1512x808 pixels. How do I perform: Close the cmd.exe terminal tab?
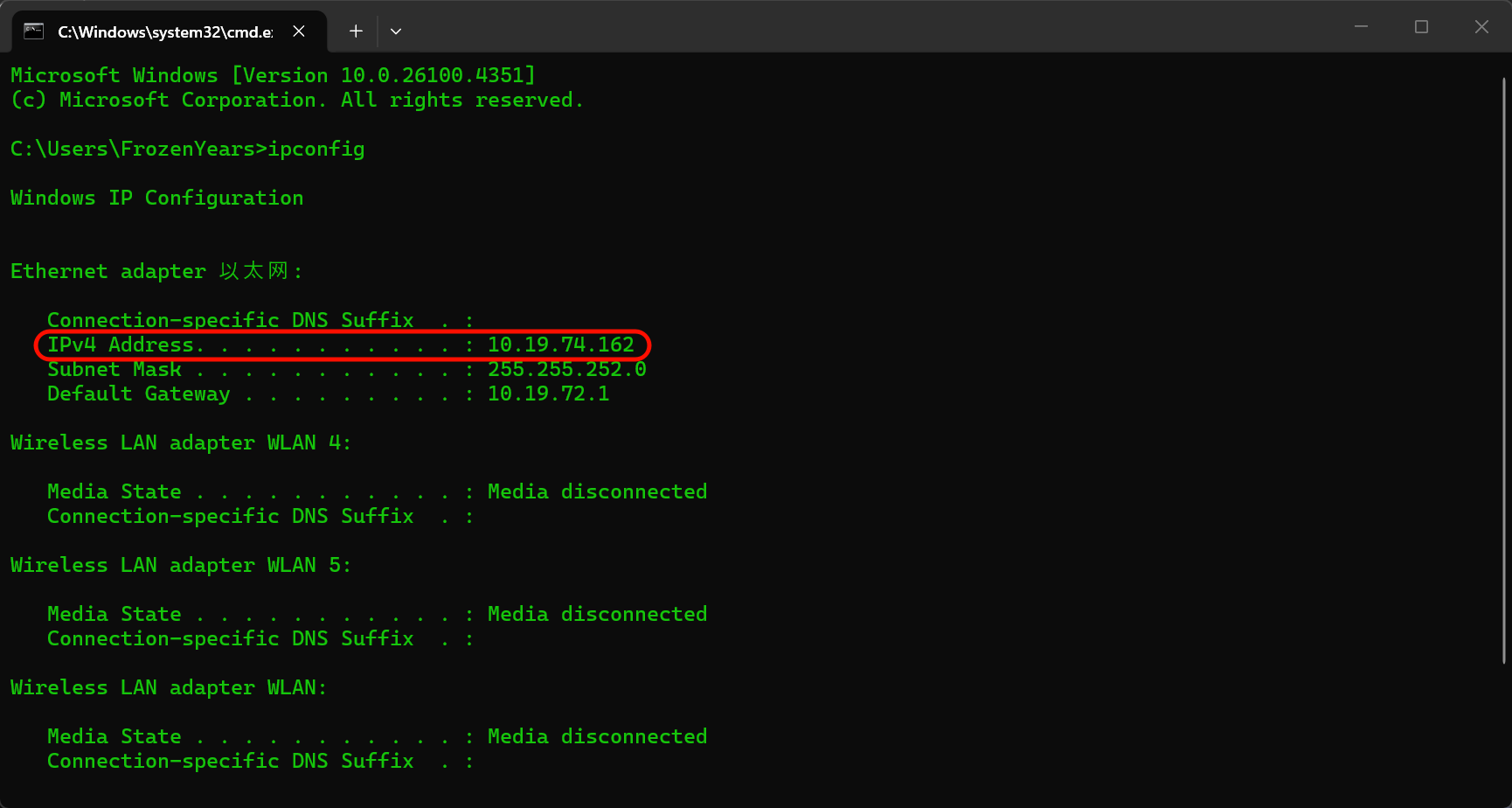299,31
